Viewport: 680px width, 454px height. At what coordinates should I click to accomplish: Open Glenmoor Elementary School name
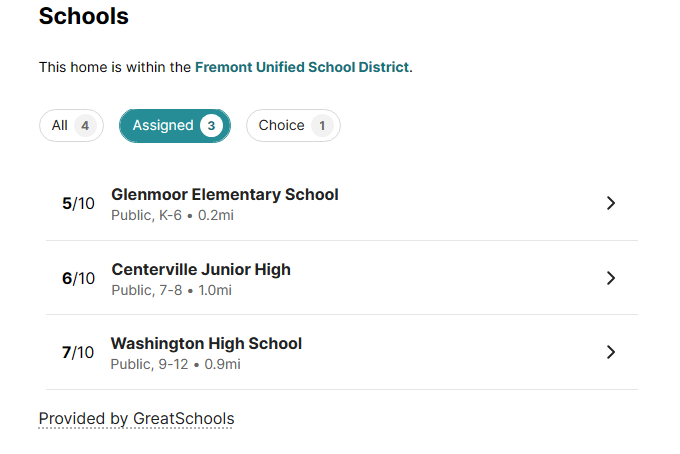(x=225, y=195)
